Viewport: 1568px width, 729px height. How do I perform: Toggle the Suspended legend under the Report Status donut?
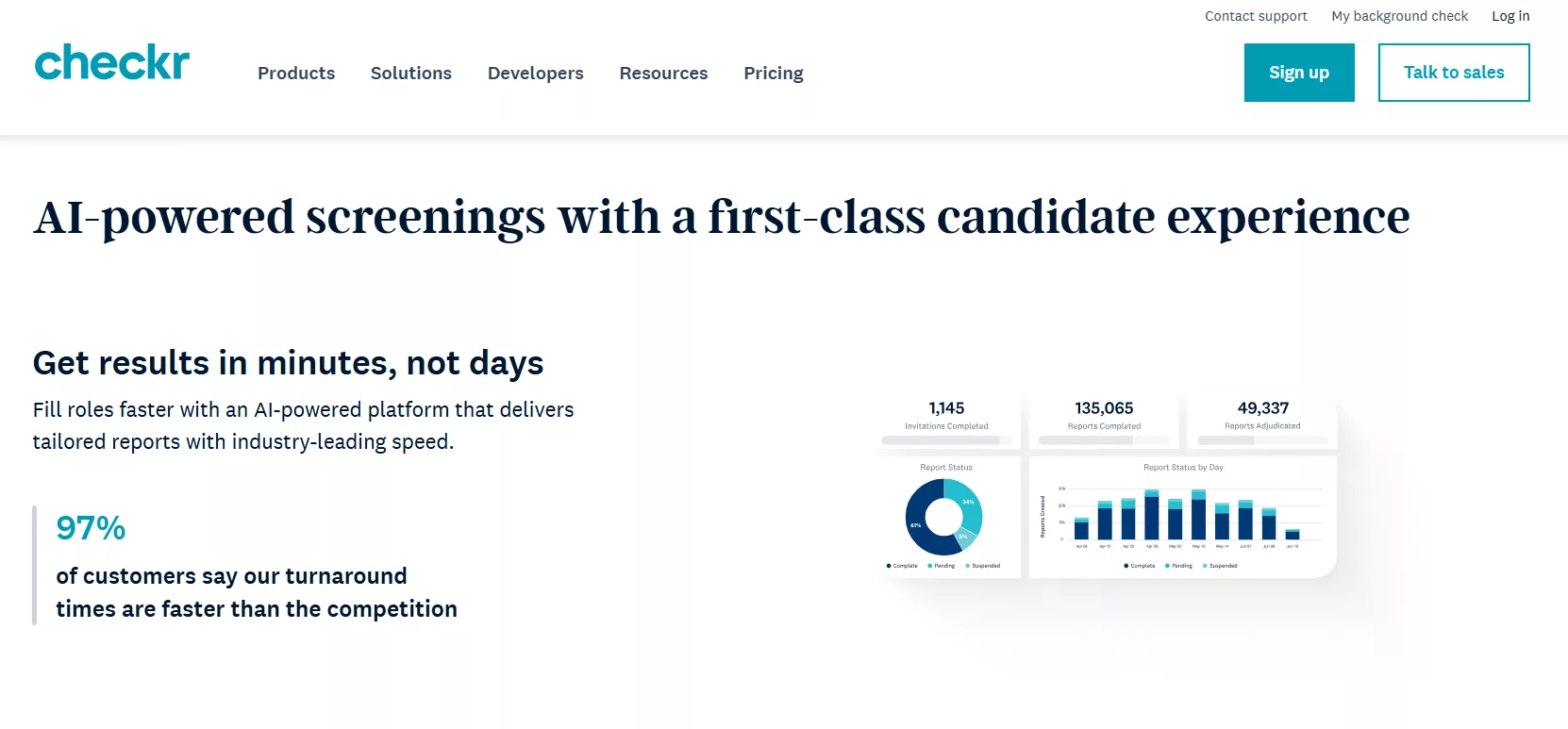click(x=967, y=566)
